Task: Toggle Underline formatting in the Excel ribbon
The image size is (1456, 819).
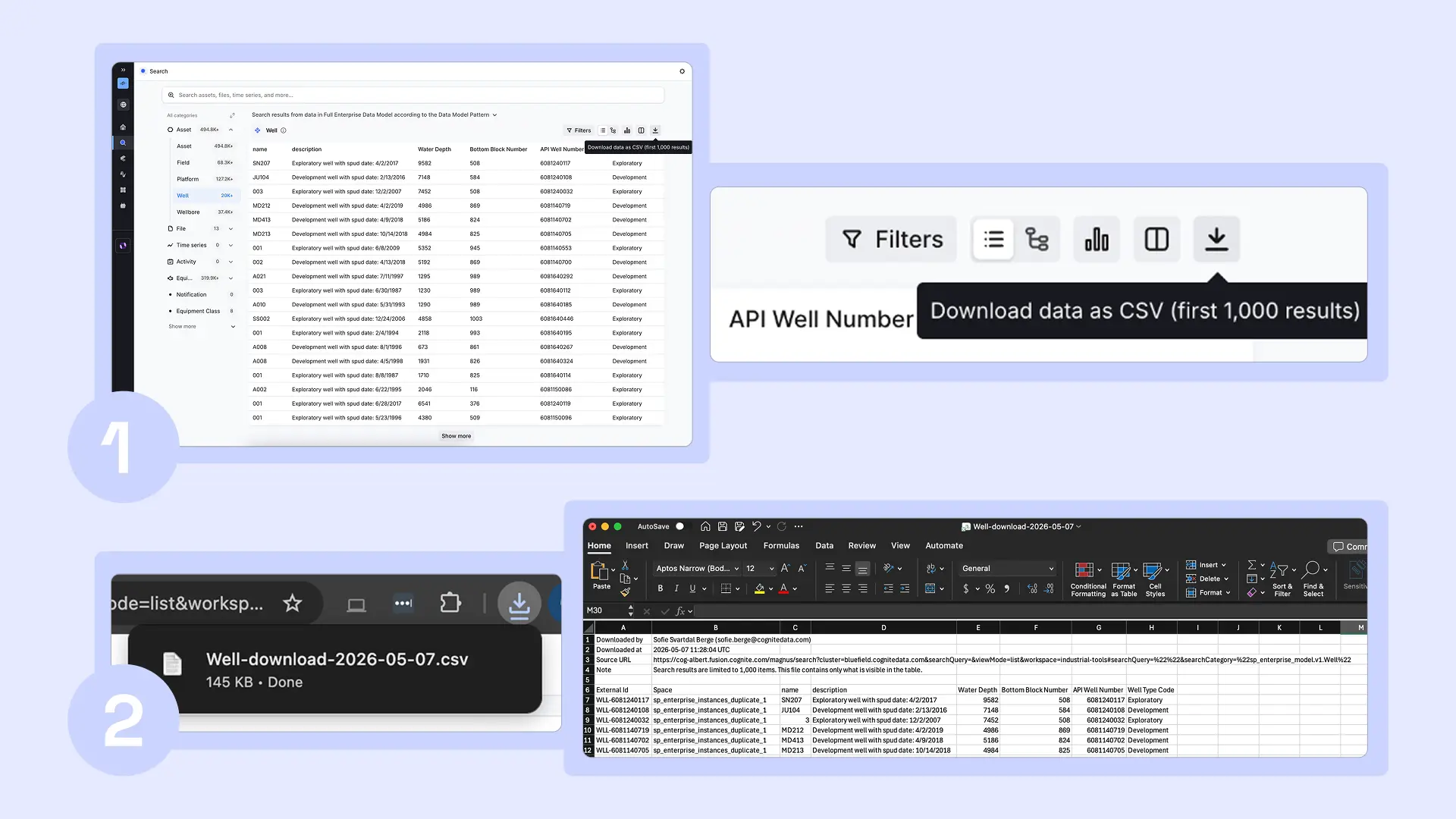Action: [692, 588]
